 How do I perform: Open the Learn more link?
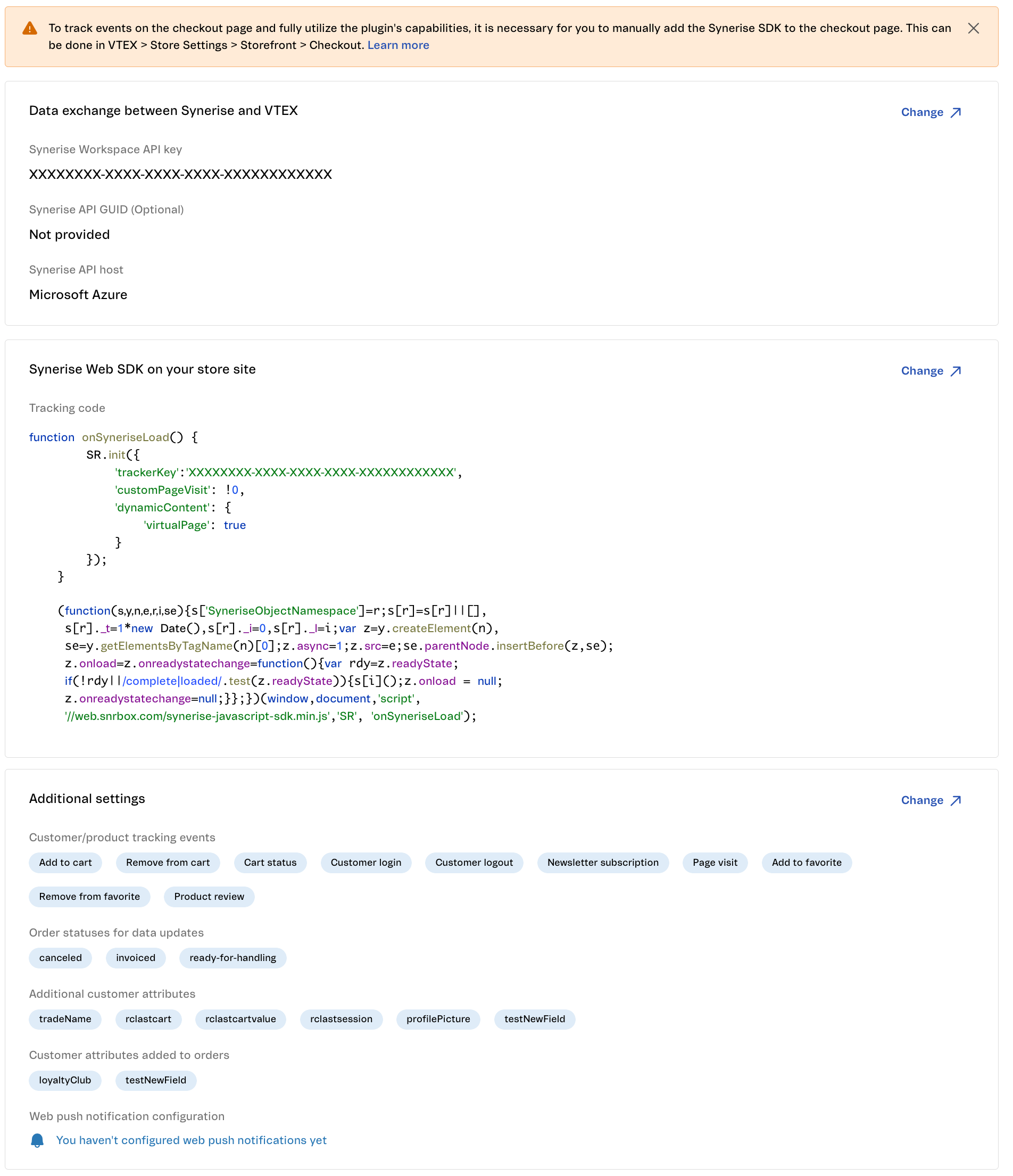pos(398,45)
